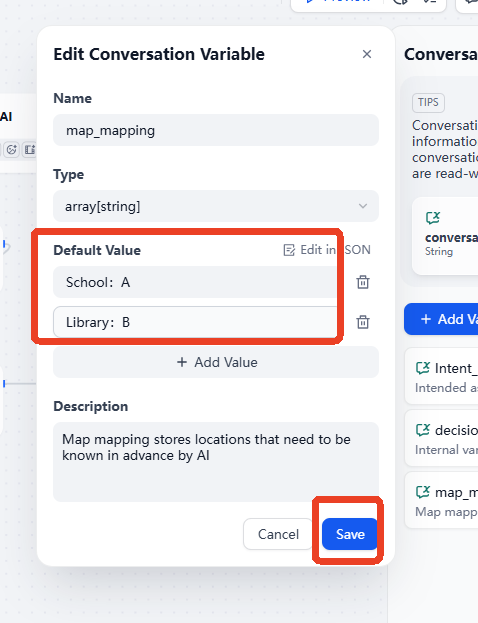
Task: Click the Intent variable icon
Action: (423, 368)
